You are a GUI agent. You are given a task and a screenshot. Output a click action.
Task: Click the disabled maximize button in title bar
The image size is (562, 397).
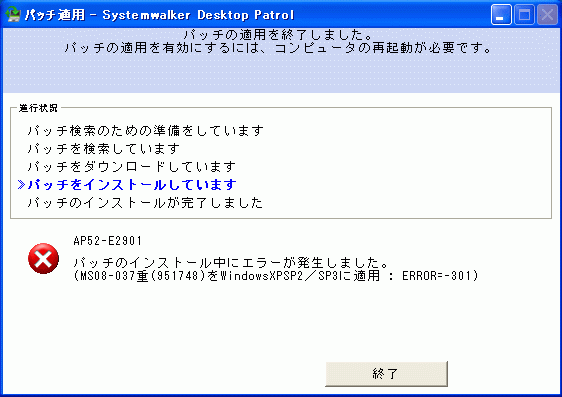click(x=524, y=15)
